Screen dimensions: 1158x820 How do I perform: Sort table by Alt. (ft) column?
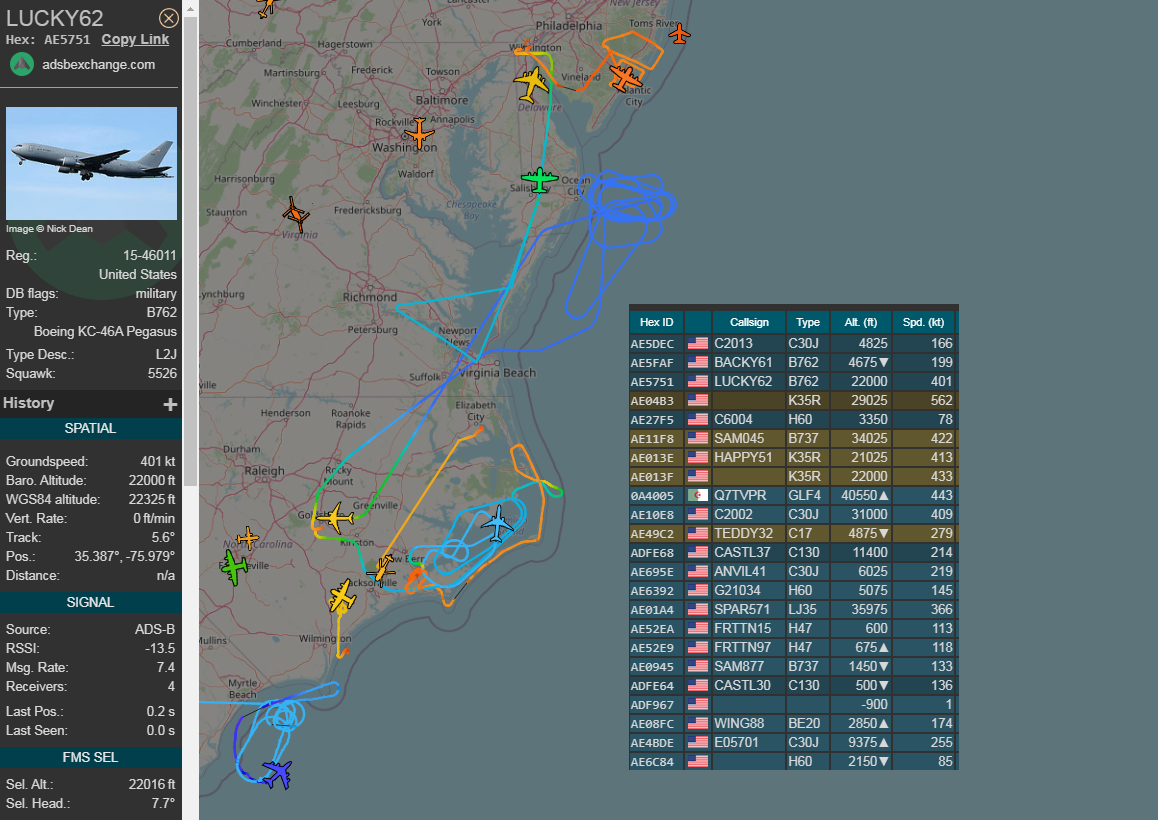tap(860, 322)
